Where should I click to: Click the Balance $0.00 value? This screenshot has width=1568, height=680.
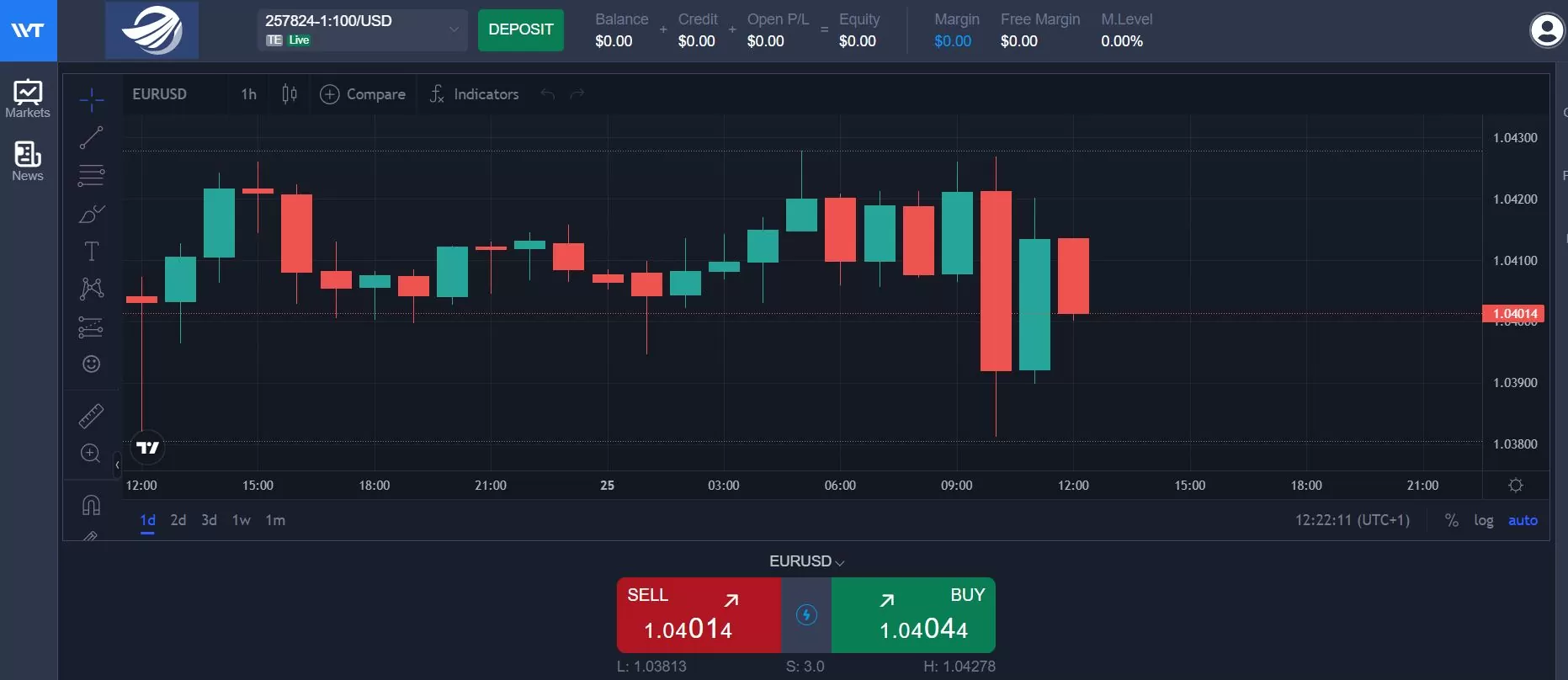click(614, 41)
